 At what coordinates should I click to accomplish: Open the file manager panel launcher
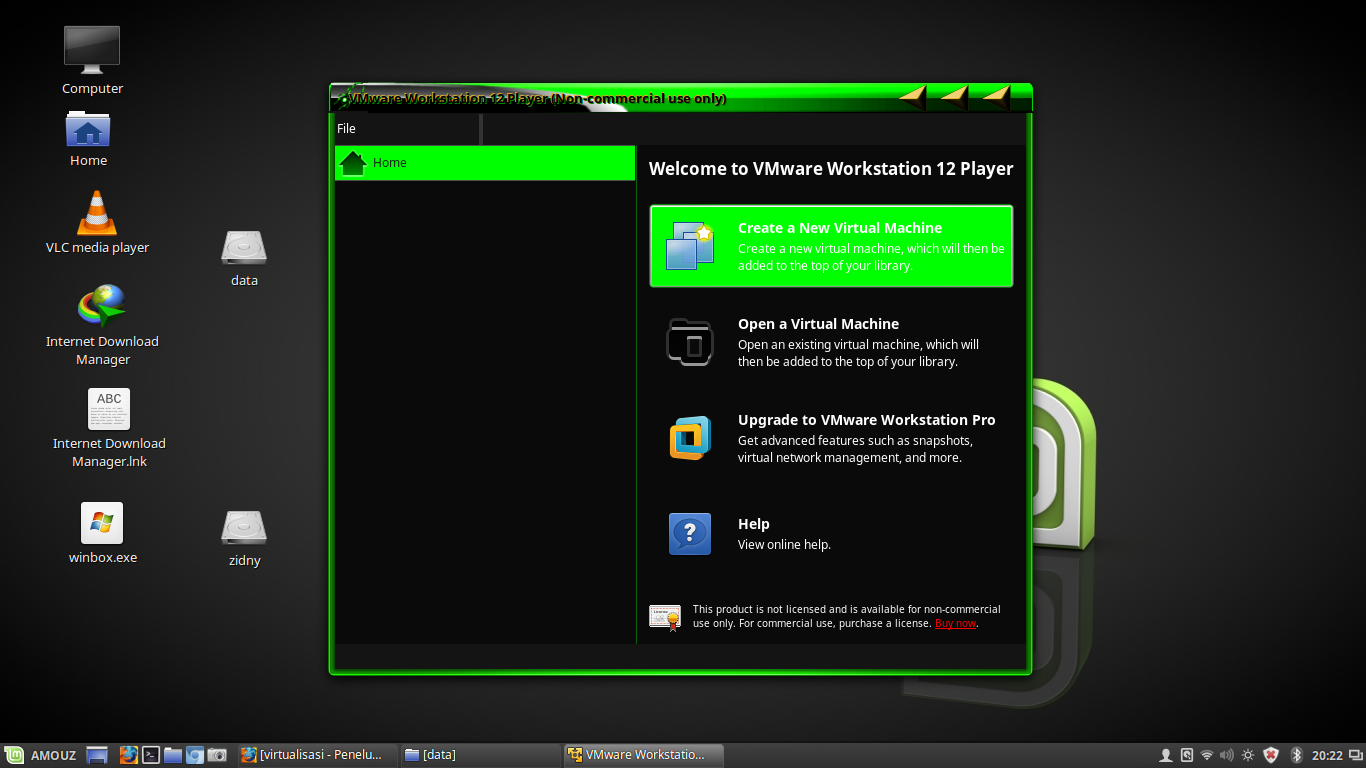173,755
